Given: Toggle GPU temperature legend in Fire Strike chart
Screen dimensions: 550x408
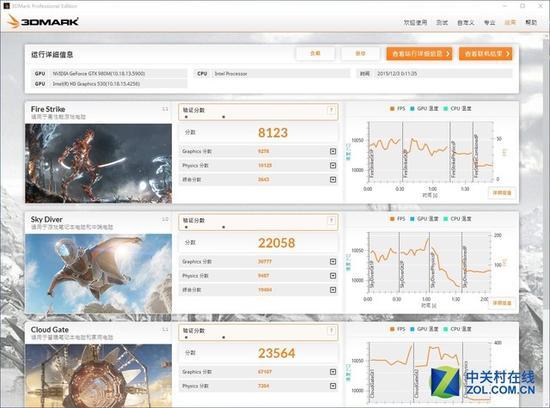Looking at the screenshot, I should pyautogui.click(x=424, y=109).
